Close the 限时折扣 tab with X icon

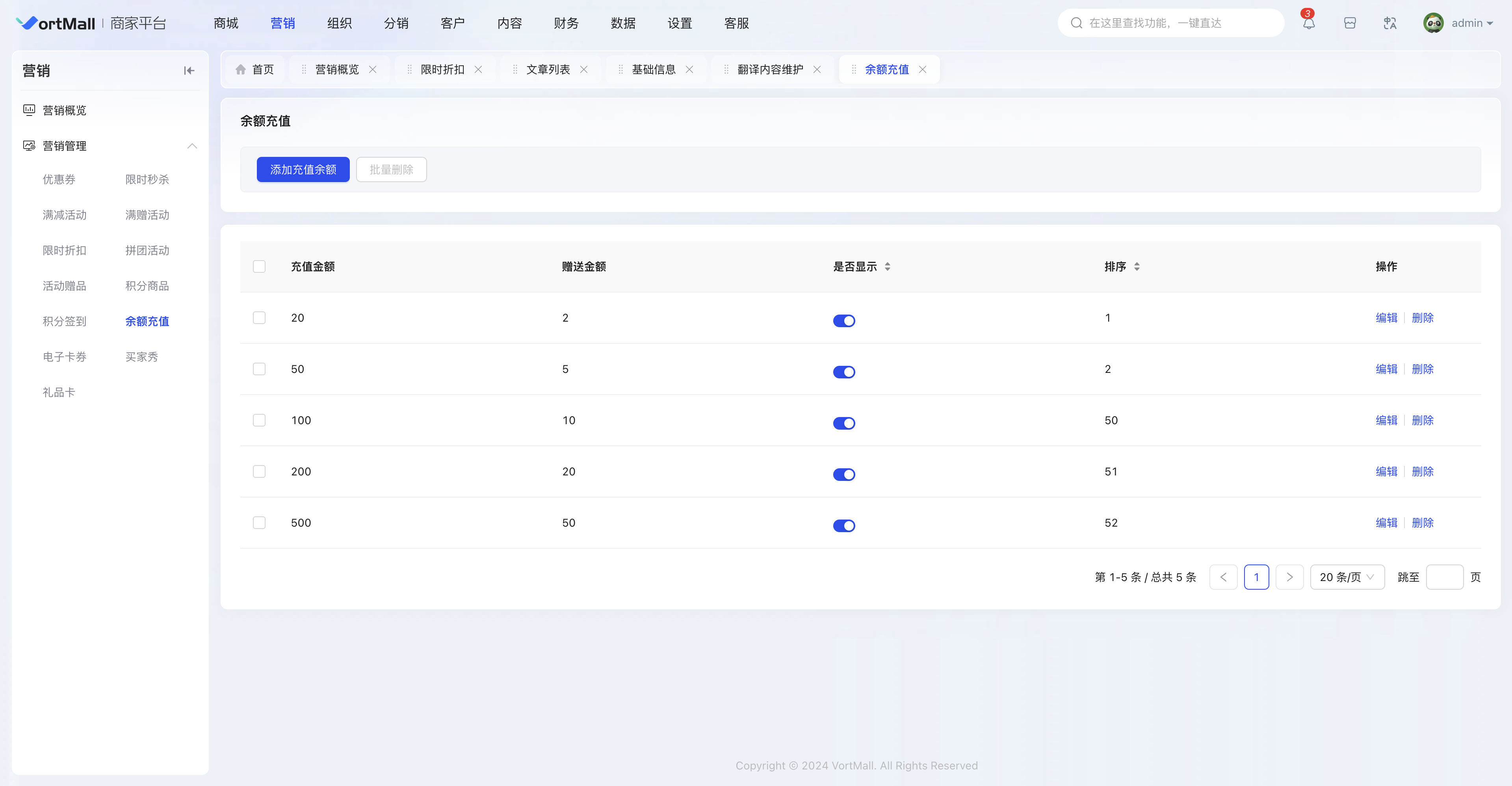pos(478,69)
